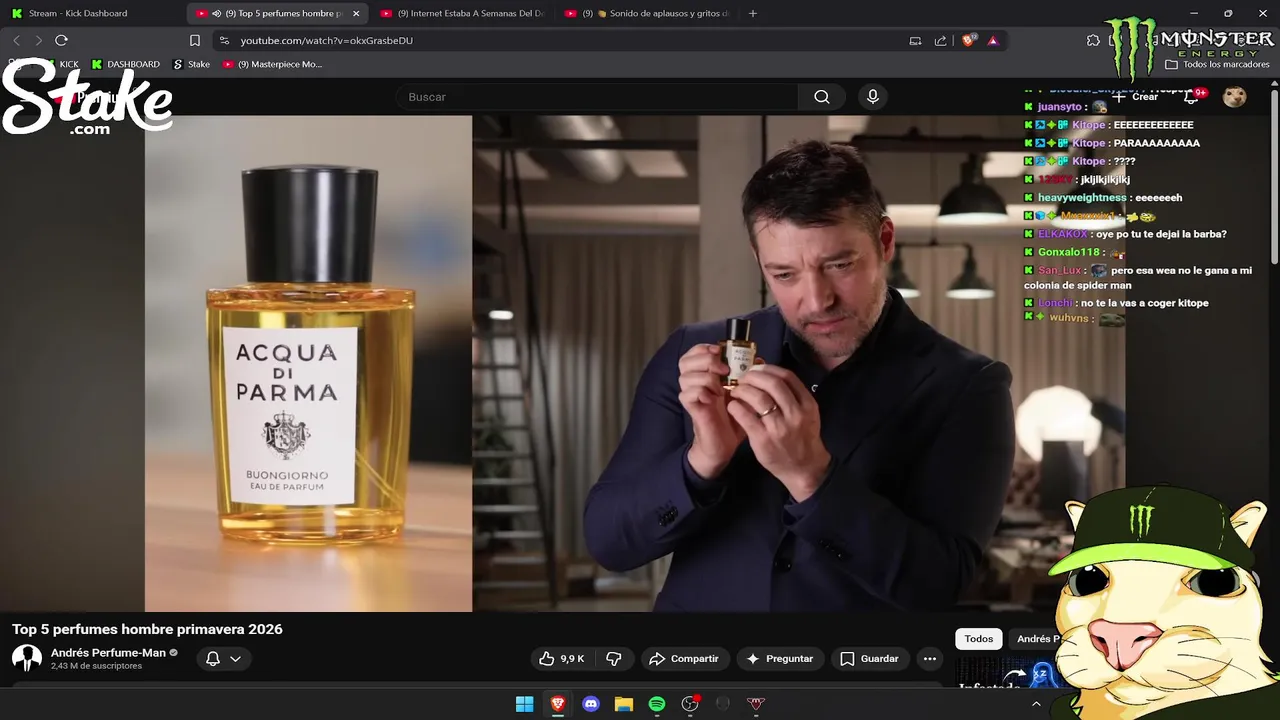The width and height of the screenshot is (1280, 720).
Task: Open Masterpiece Mo... bookmark
Action: (x=272, y=64)
